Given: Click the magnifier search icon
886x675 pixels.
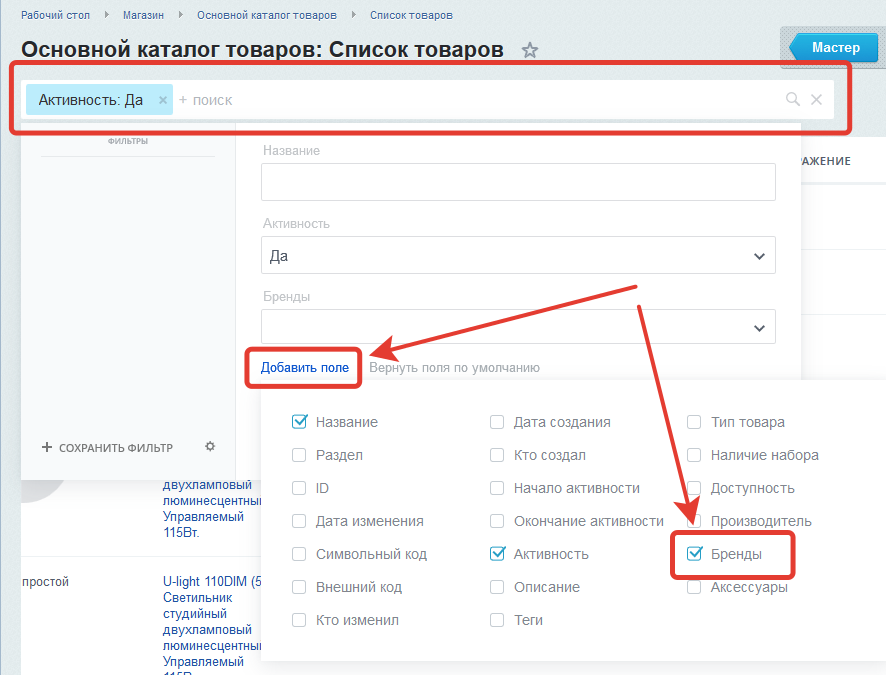Looking at the screenshot, I should click(x=793, y=99).
